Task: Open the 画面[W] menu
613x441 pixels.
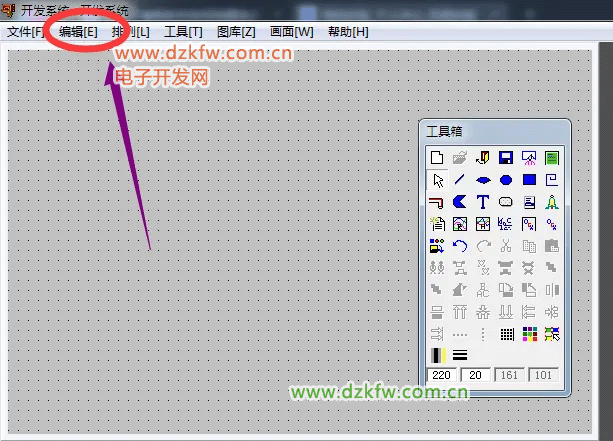Action: coord(292,32)
